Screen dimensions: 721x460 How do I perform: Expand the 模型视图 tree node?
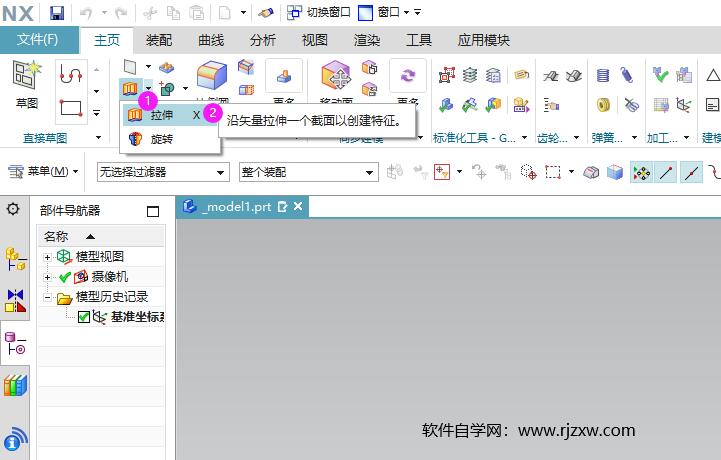pos(47,257)
